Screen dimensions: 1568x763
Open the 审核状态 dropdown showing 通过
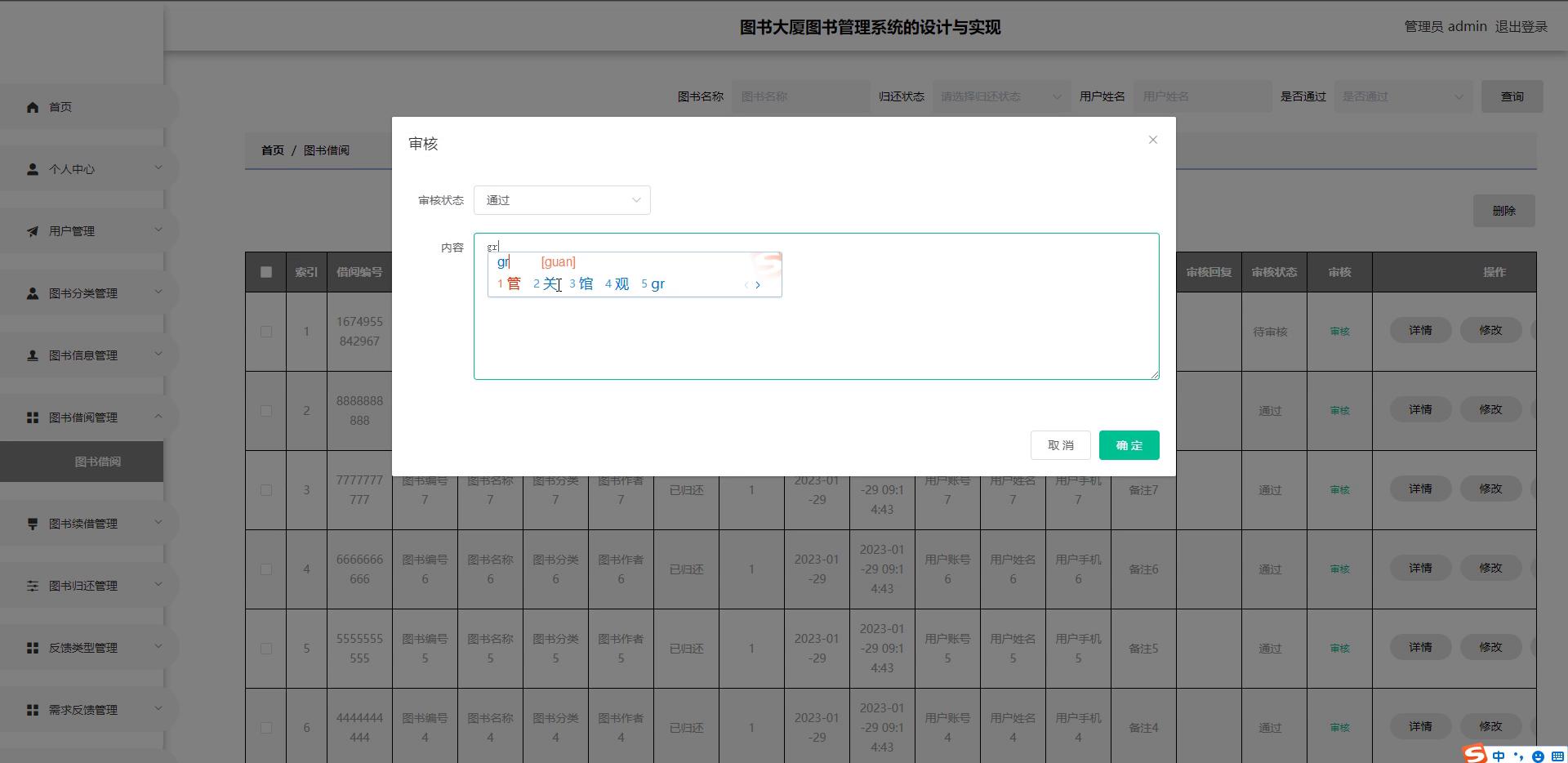pos(562,199)
